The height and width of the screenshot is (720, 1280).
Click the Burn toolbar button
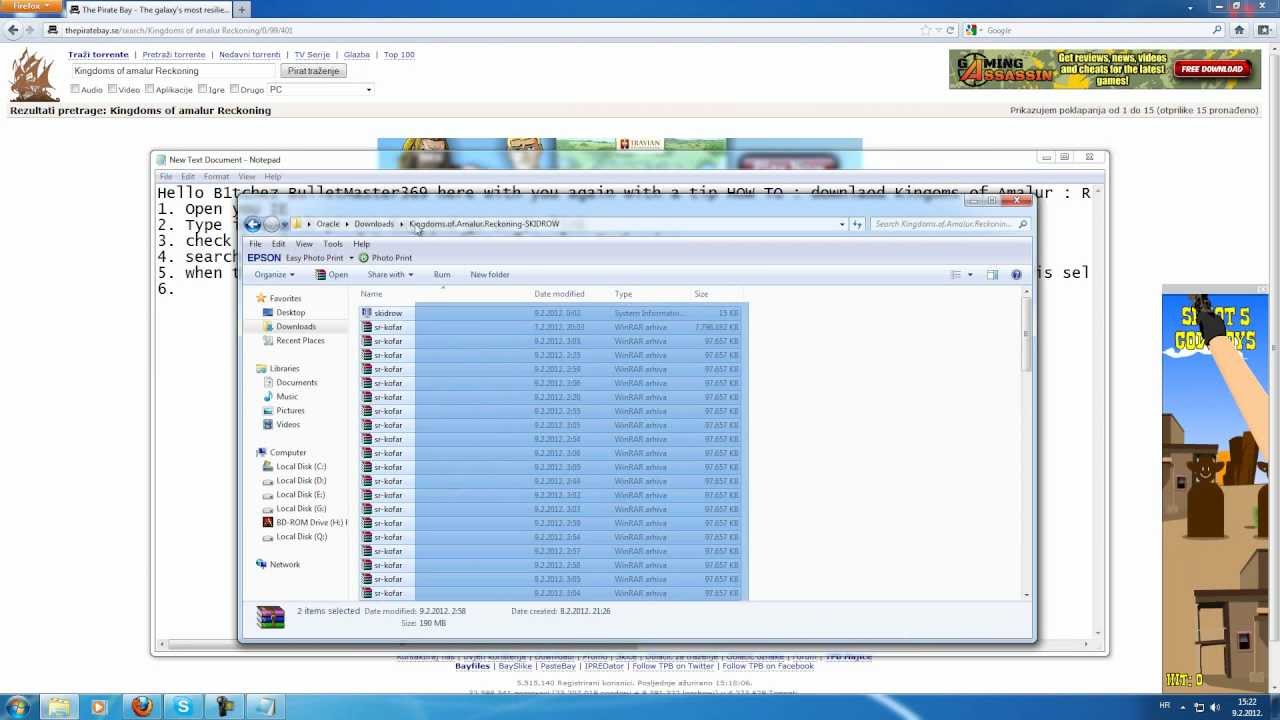[x=442, y=275]
